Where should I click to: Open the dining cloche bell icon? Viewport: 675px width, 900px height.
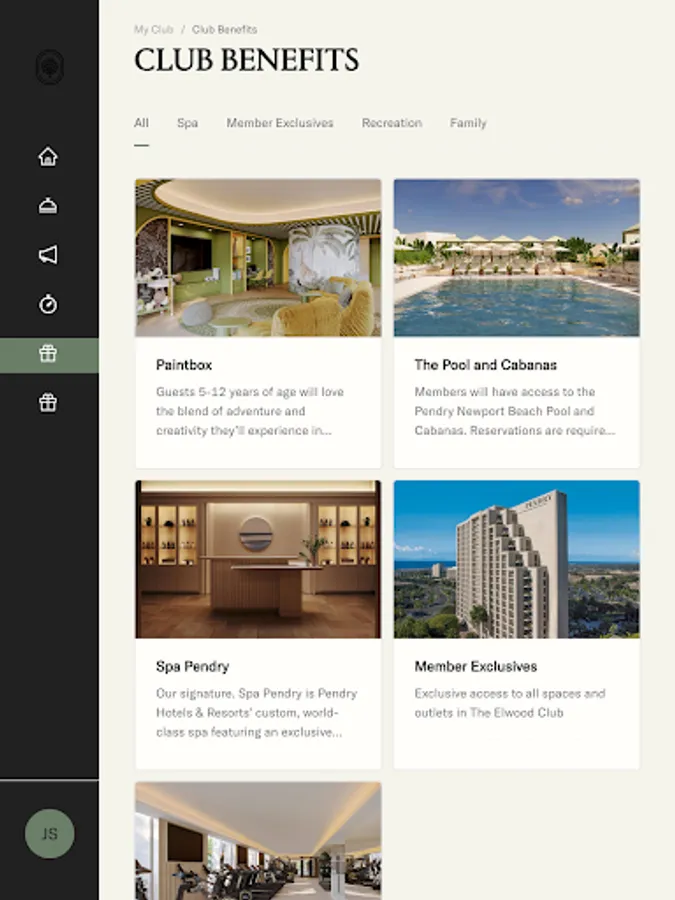(48, 206)
